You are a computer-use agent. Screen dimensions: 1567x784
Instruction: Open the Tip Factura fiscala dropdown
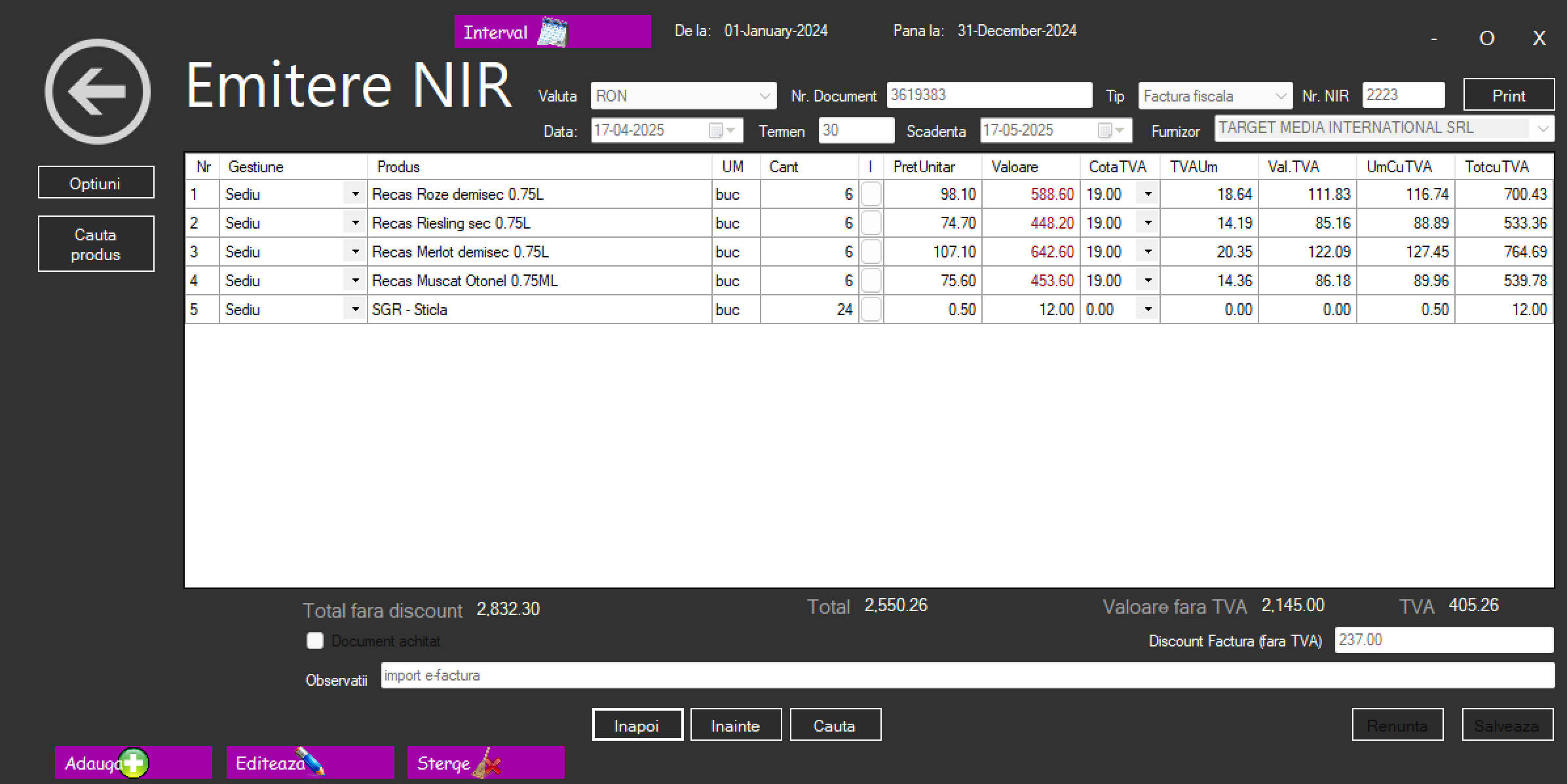click(1281, 96)
